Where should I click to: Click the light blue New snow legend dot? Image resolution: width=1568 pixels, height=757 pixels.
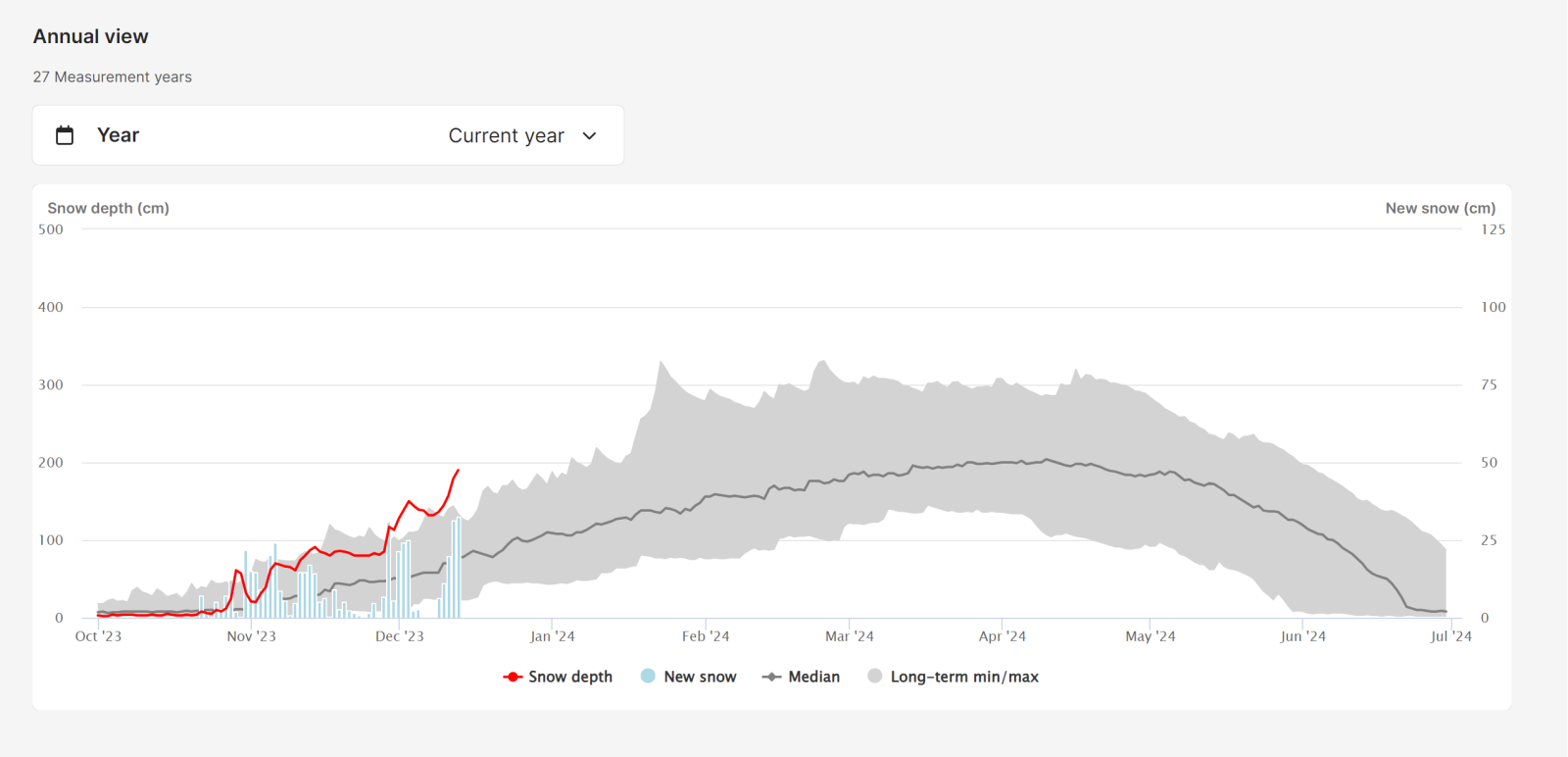pos(648,676)
